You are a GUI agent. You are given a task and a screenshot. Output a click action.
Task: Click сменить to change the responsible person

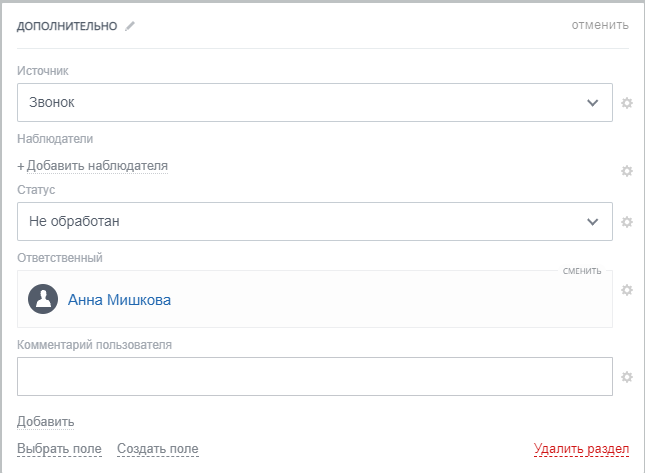click(582, 271)
